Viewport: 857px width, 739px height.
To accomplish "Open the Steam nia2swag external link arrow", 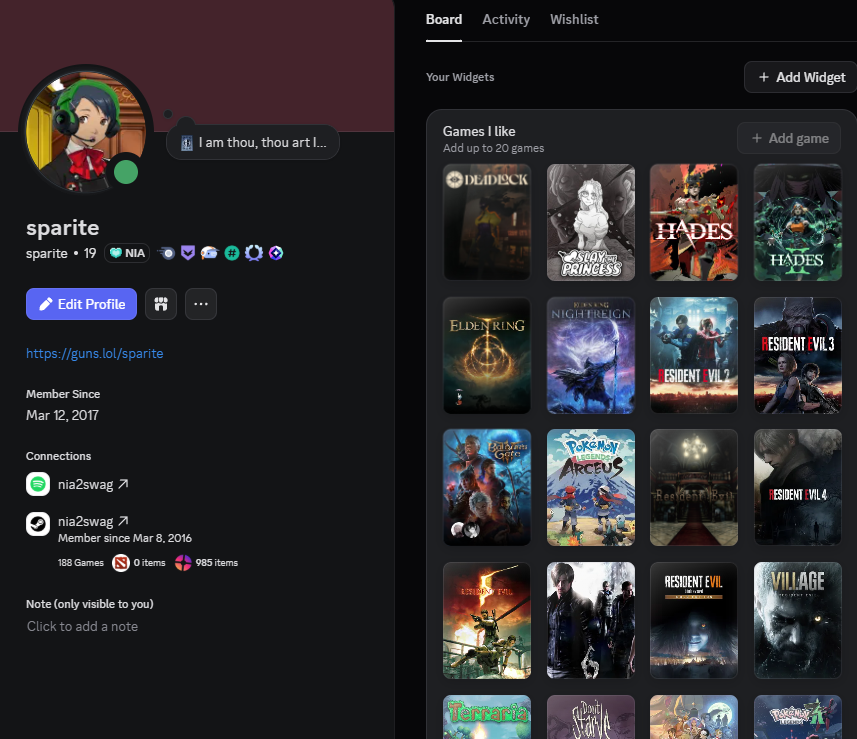I will pyautogui.click(x=124, y=521).
